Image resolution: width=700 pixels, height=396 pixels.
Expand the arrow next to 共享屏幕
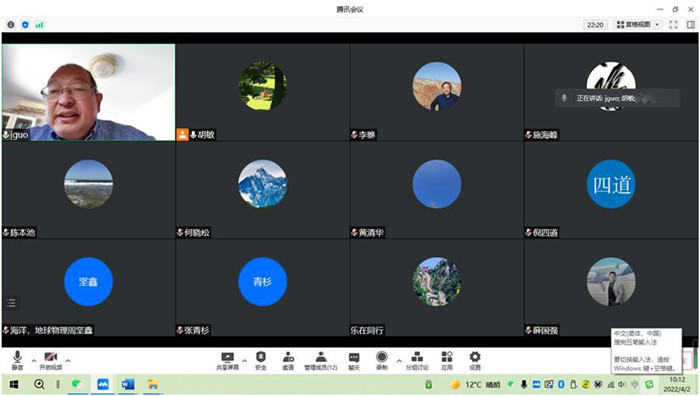tap(245, 360)
